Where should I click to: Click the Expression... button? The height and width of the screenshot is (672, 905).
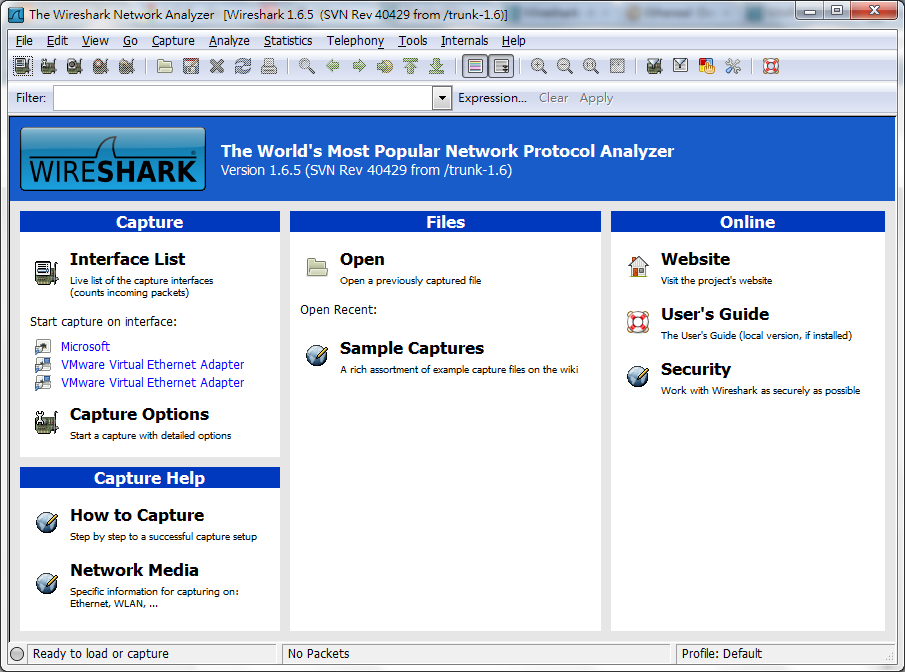(492, 98)
